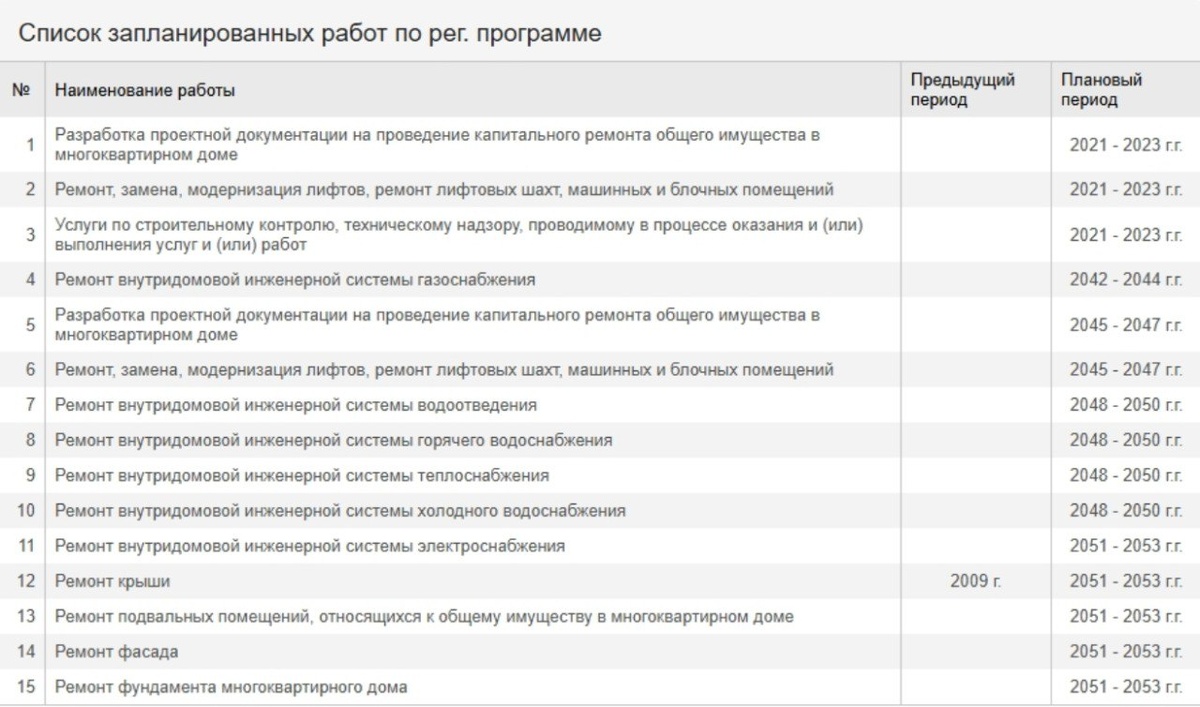
Task: Click 'Ремонт внутридомовой инженерной системы газоснабжения'
Action: tap(295, 280)
